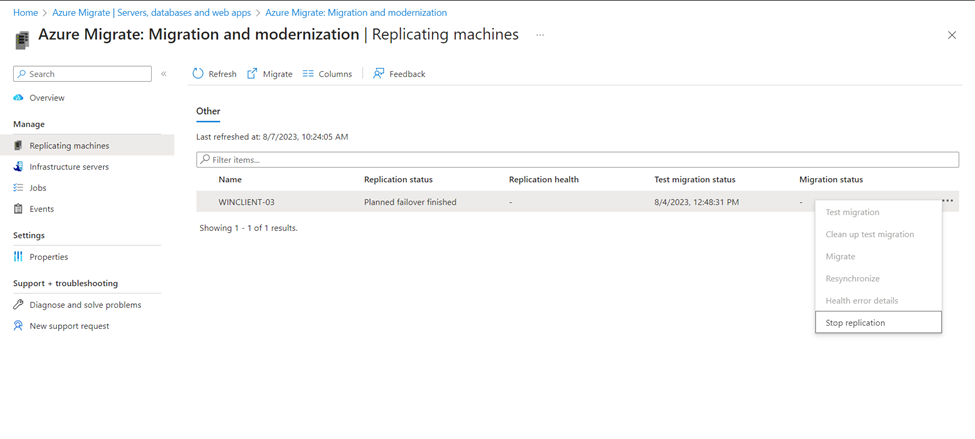Sort by Replication health column header
Screen dimensions: 975x439
click(543, 180)
